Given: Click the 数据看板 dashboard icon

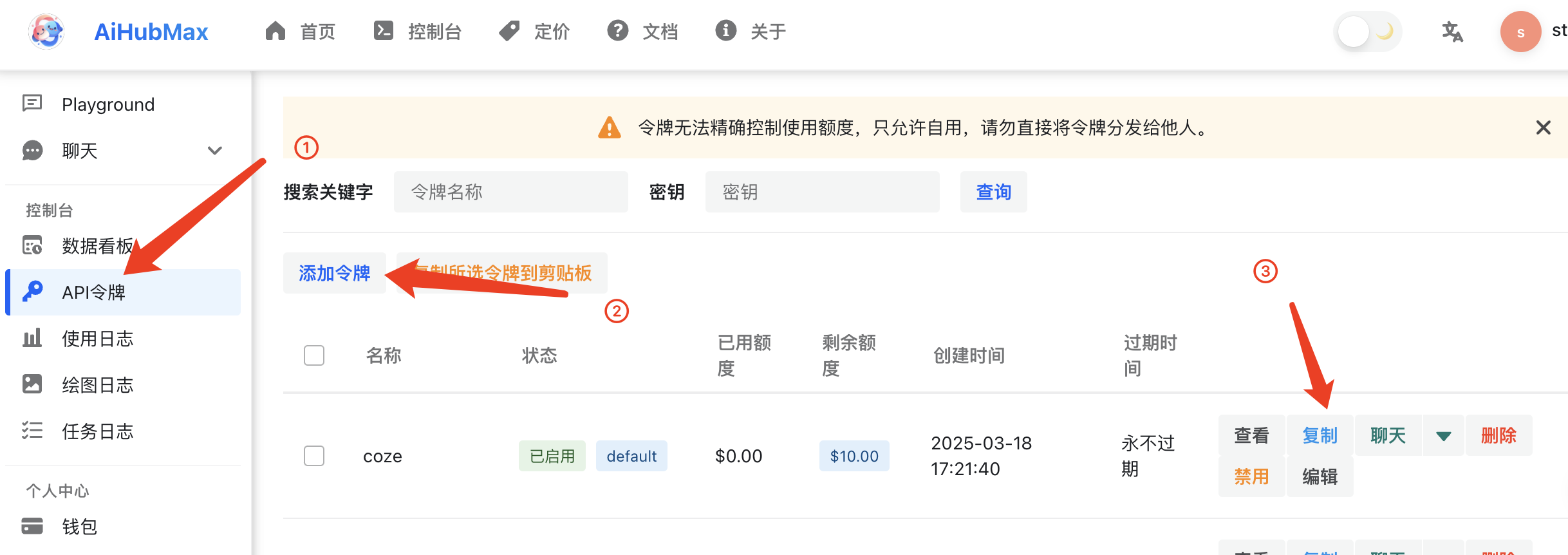Looking at the screenshot, I should point(32,245).
